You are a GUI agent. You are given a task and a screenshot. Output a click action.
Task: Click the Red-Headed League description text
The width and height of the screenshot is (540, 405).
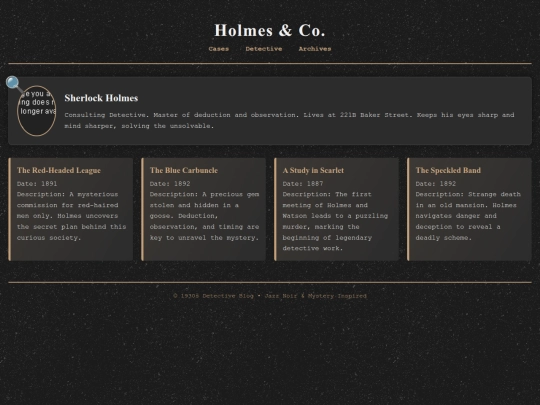pos(72,216)
